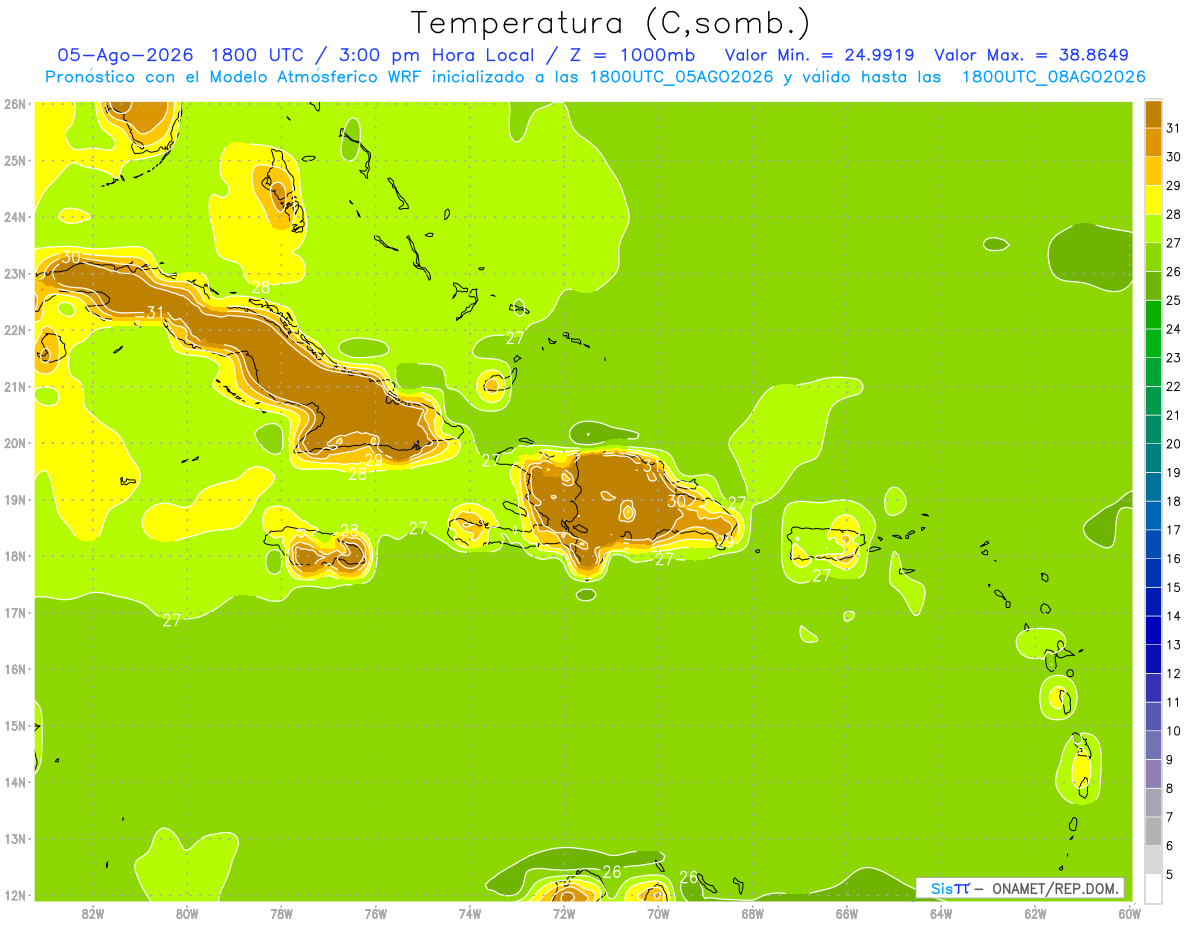Click the valid-until time '1800UTC_08AGO2026'
This screenshot has height=927, width=1200.
[x=1054, y=77]
